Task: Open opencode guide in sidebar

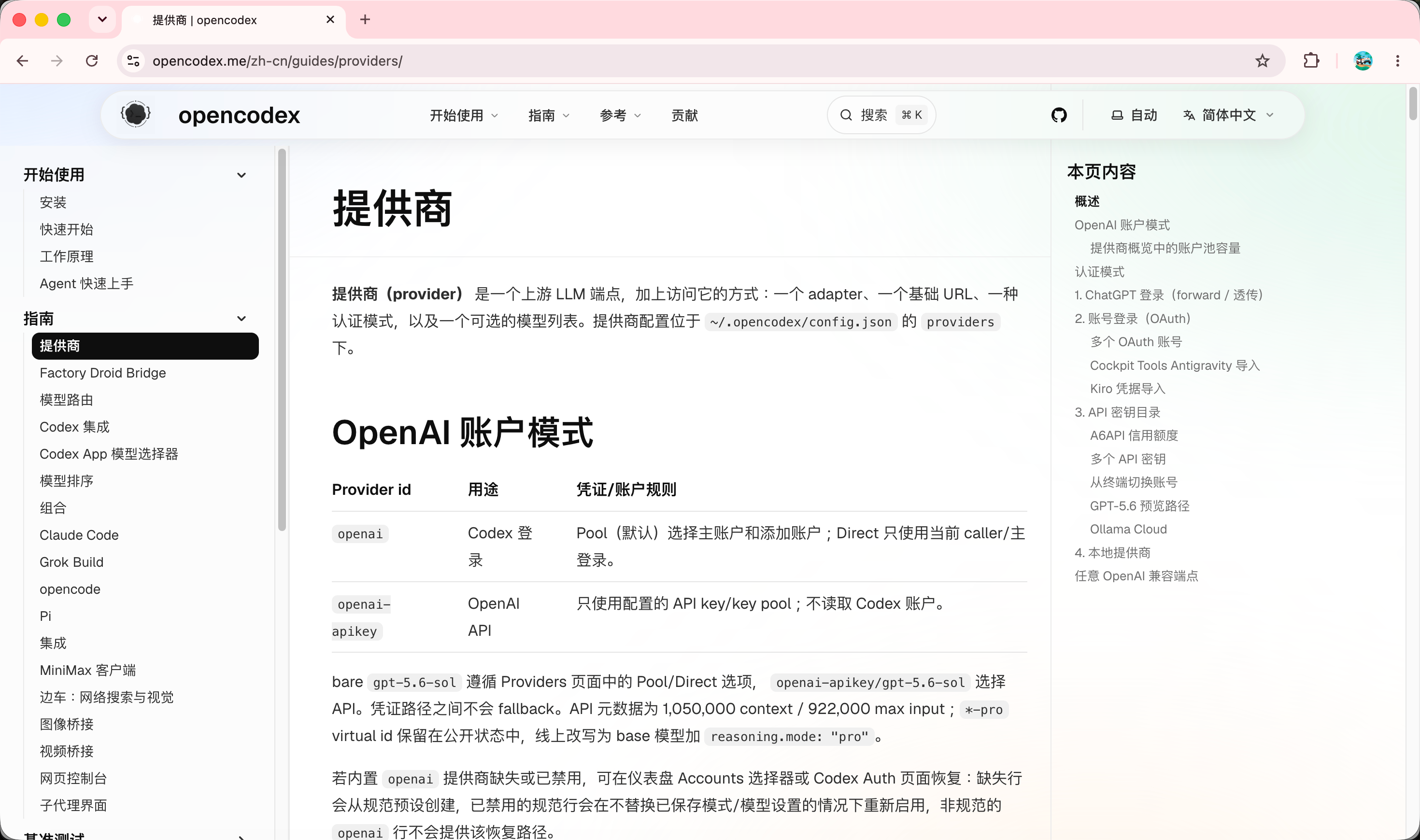Action: coord(70,589)
